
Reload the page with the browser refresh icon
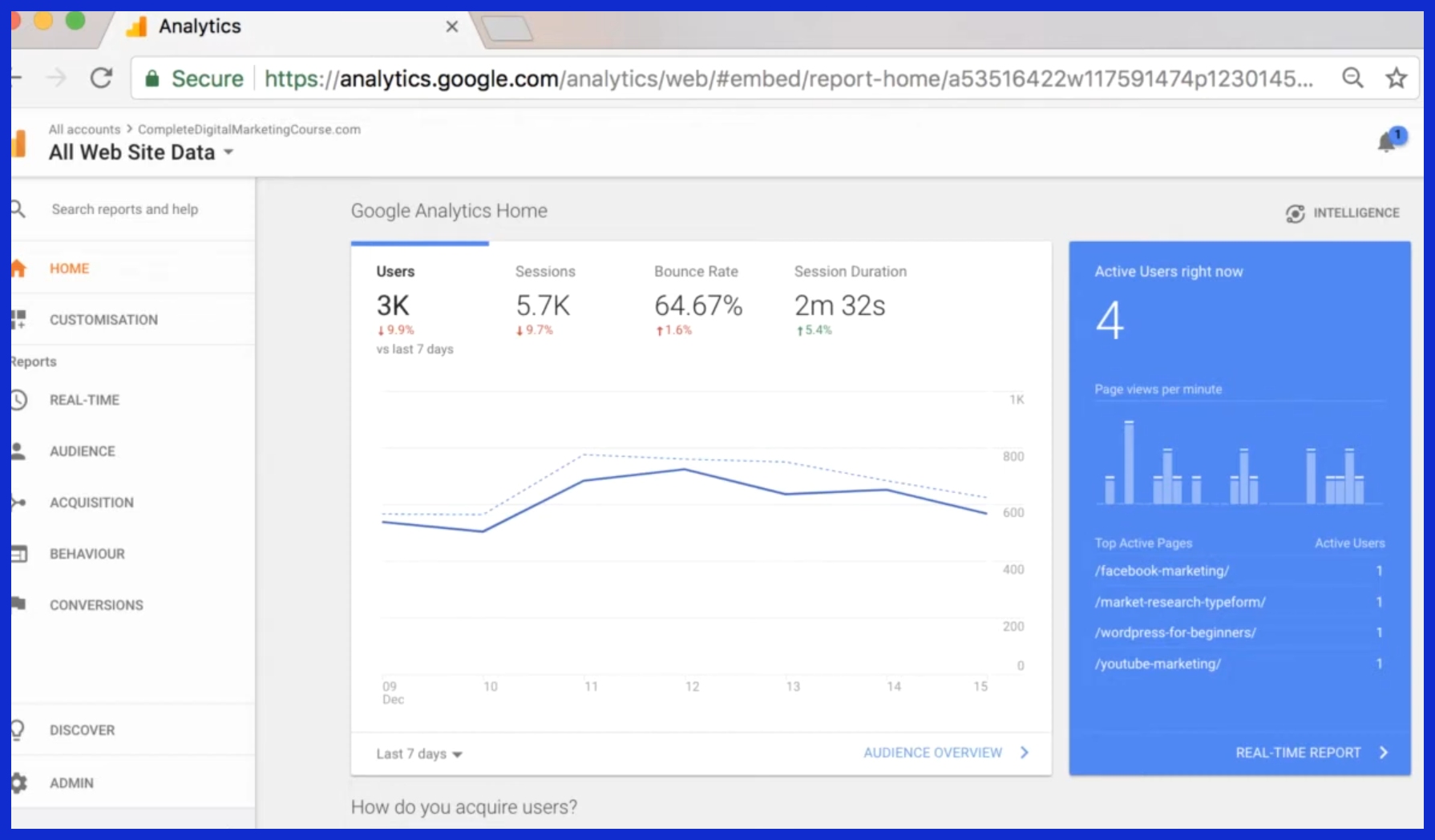102,78
